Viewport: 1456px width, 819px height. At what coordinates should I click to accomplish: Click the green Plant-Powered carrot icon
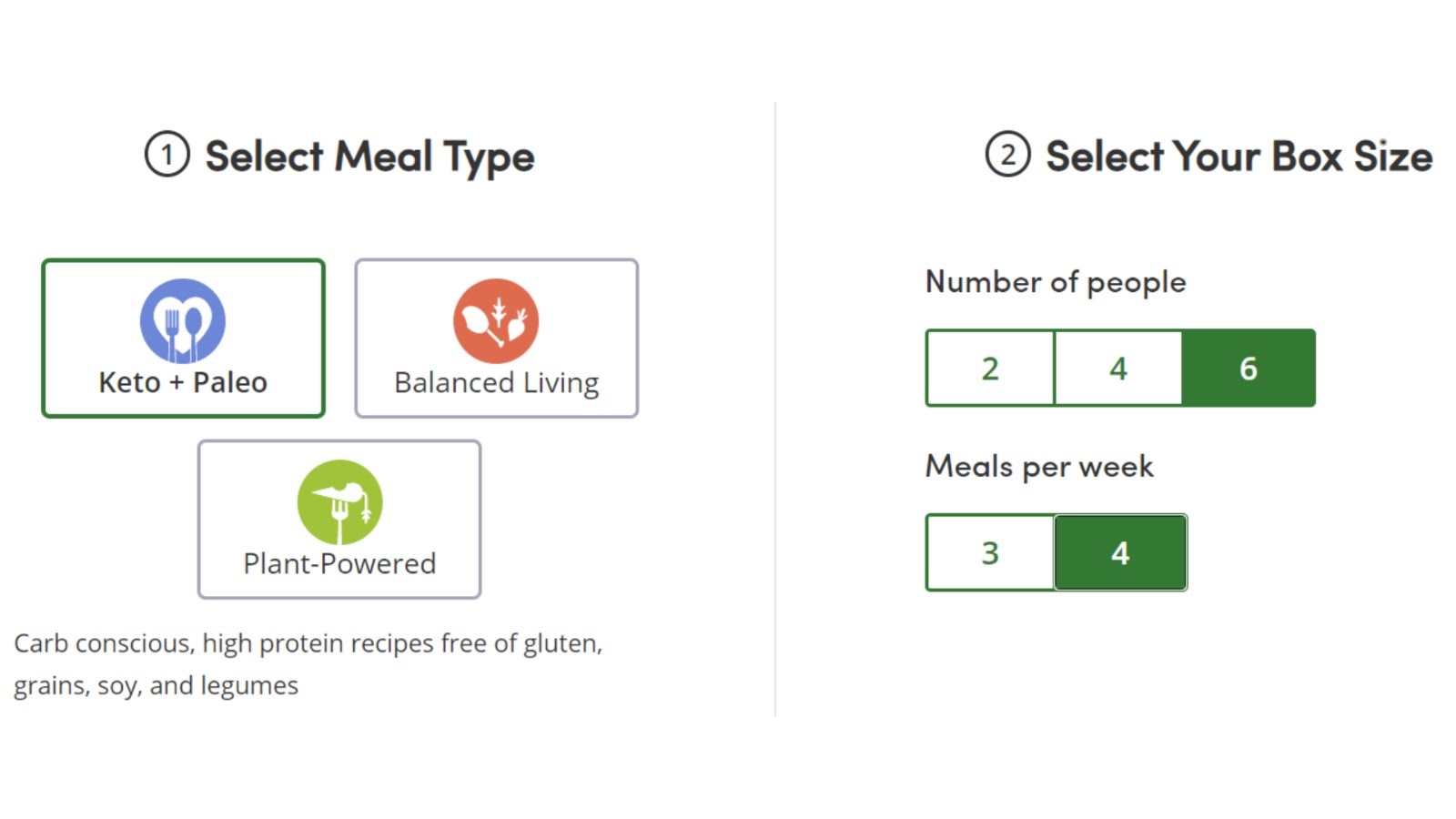(339, 502)
